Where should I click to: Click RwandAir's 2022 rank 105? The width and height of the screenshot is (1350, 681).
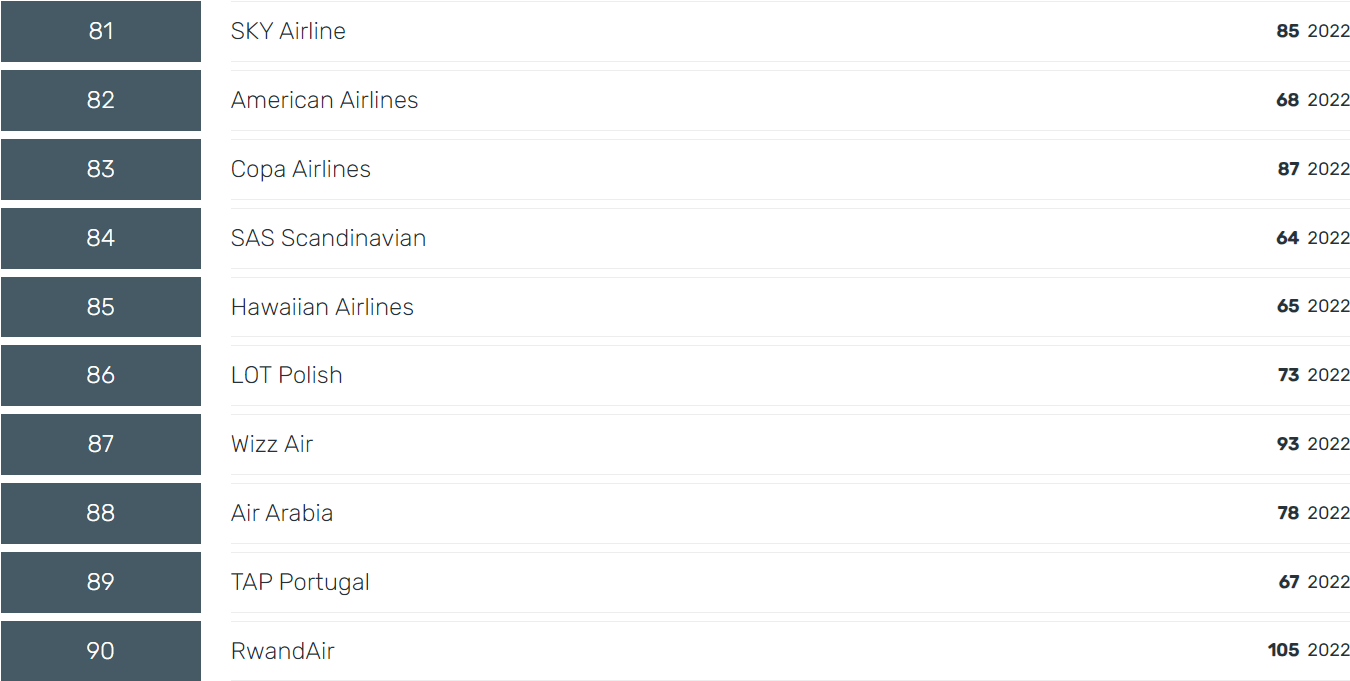[1283, 650]
